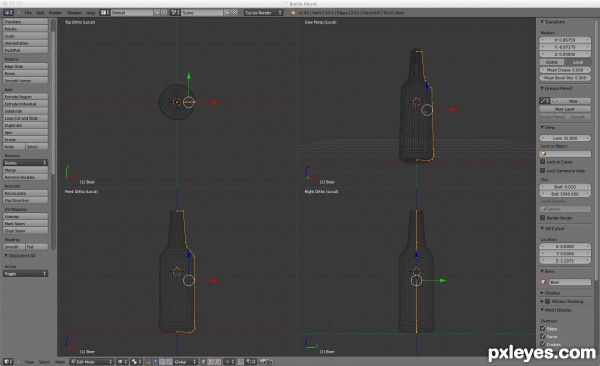Open the Mesh menu in the 3D view header
600x366 pixels.
(60, 361)
